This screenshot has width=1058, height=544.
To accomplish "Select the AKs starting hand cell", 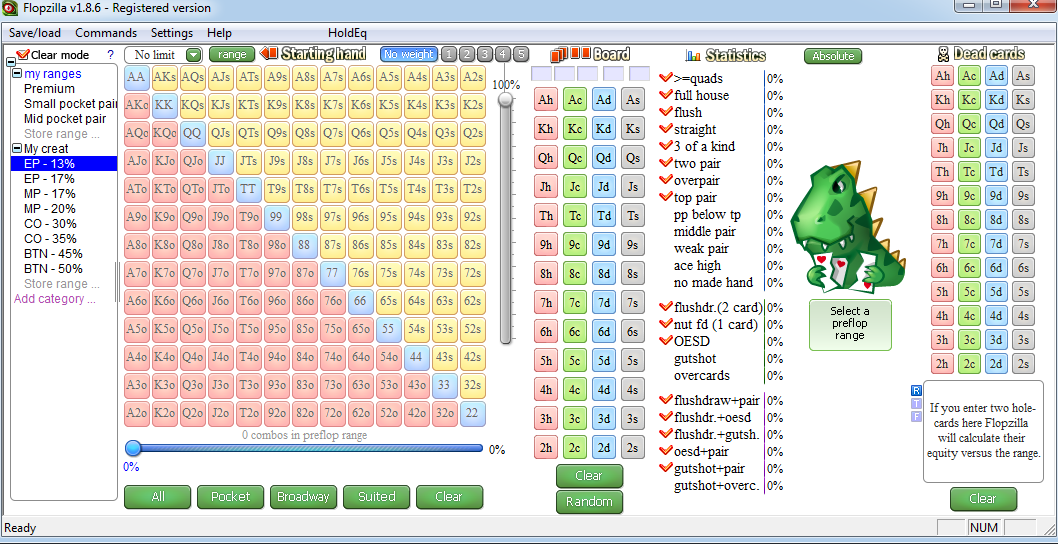I will pyautogui.click(x=165, y=78).
